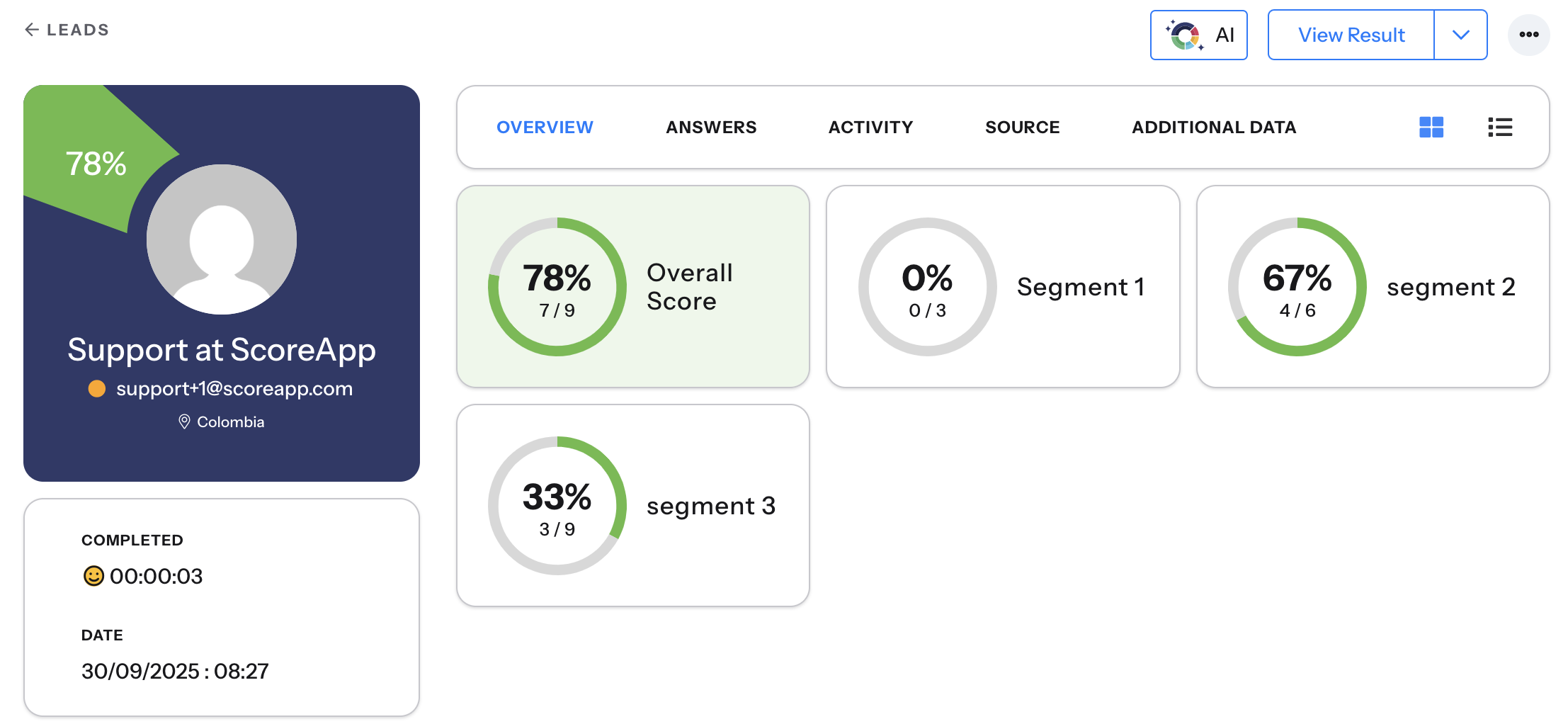Click the 00:00:03 completion time
1568x724 pixels.
click(x=156, y=576)
